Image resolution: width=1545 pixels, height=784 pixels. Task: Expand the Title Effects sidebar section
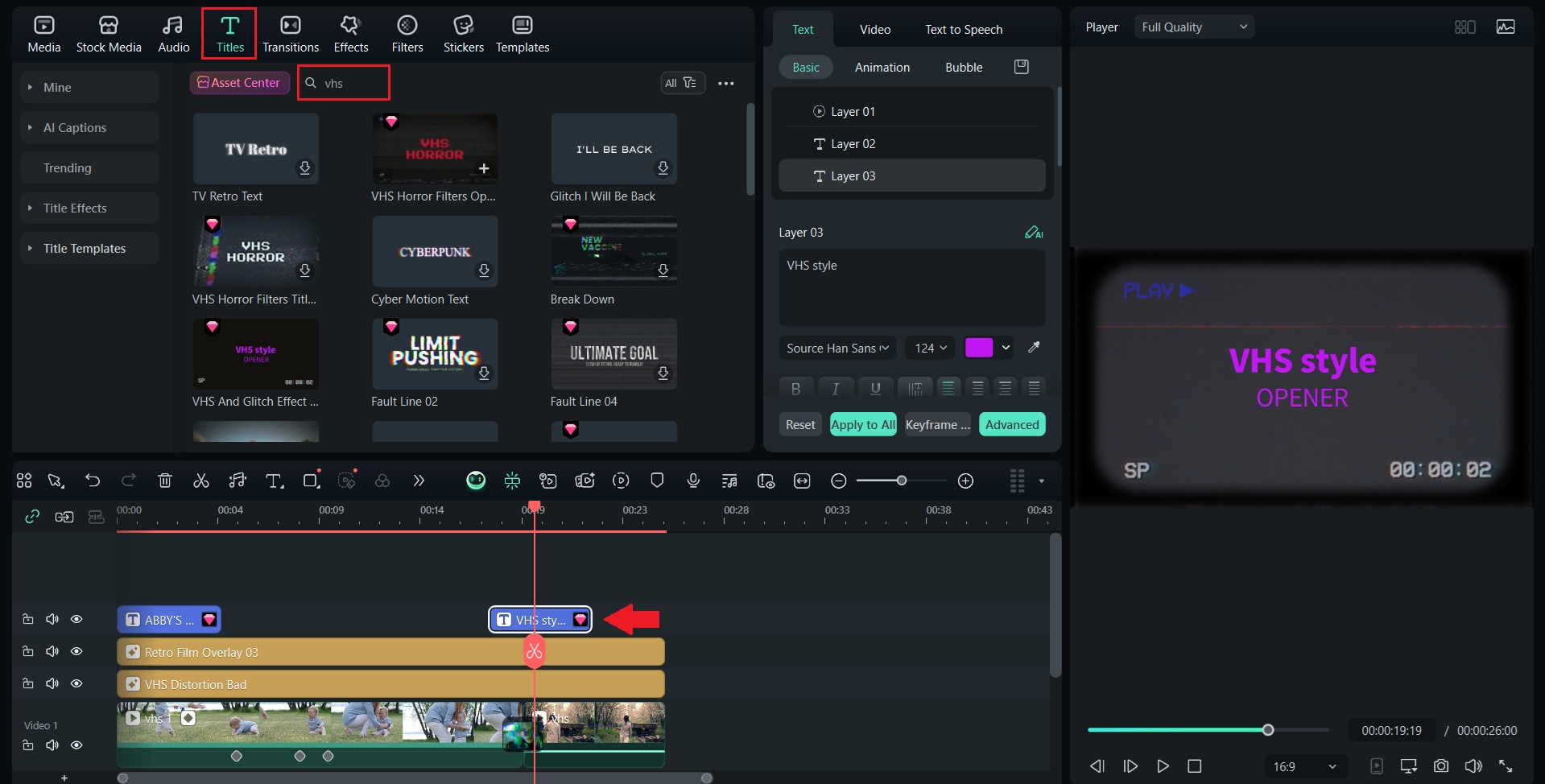(x=76, y=208)
